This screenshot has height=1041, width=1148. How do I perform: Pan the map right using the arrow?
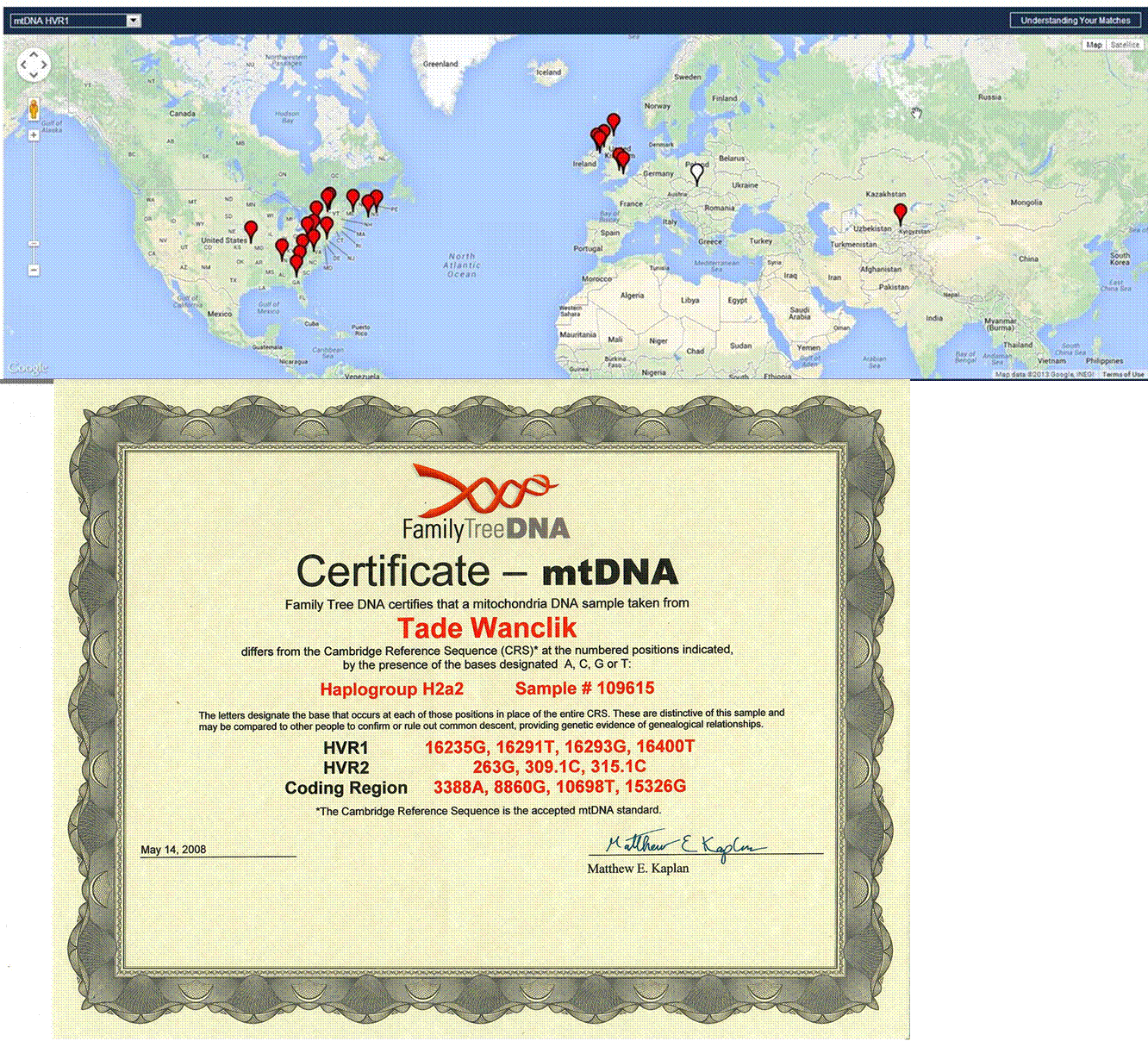tap(44, 65)
